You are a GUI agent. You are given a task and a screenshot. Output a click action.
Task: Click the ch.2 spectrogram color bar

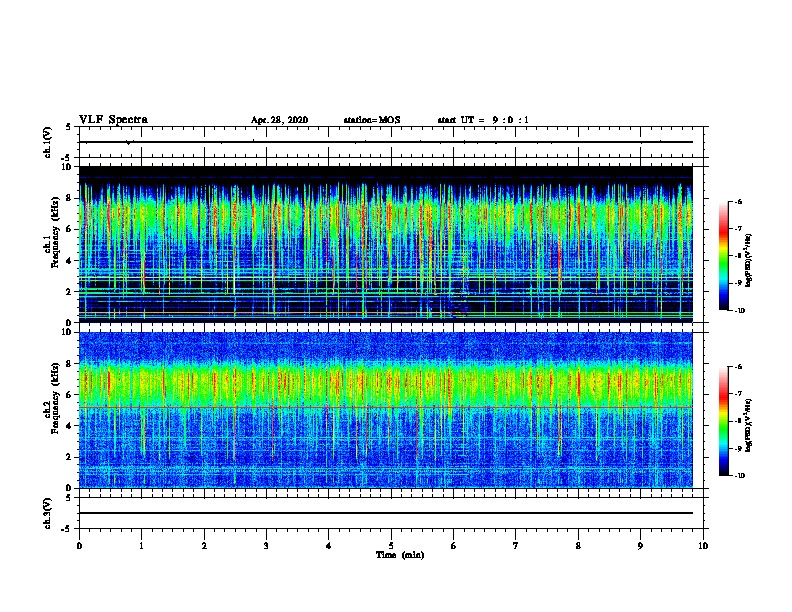pos(724,421)
